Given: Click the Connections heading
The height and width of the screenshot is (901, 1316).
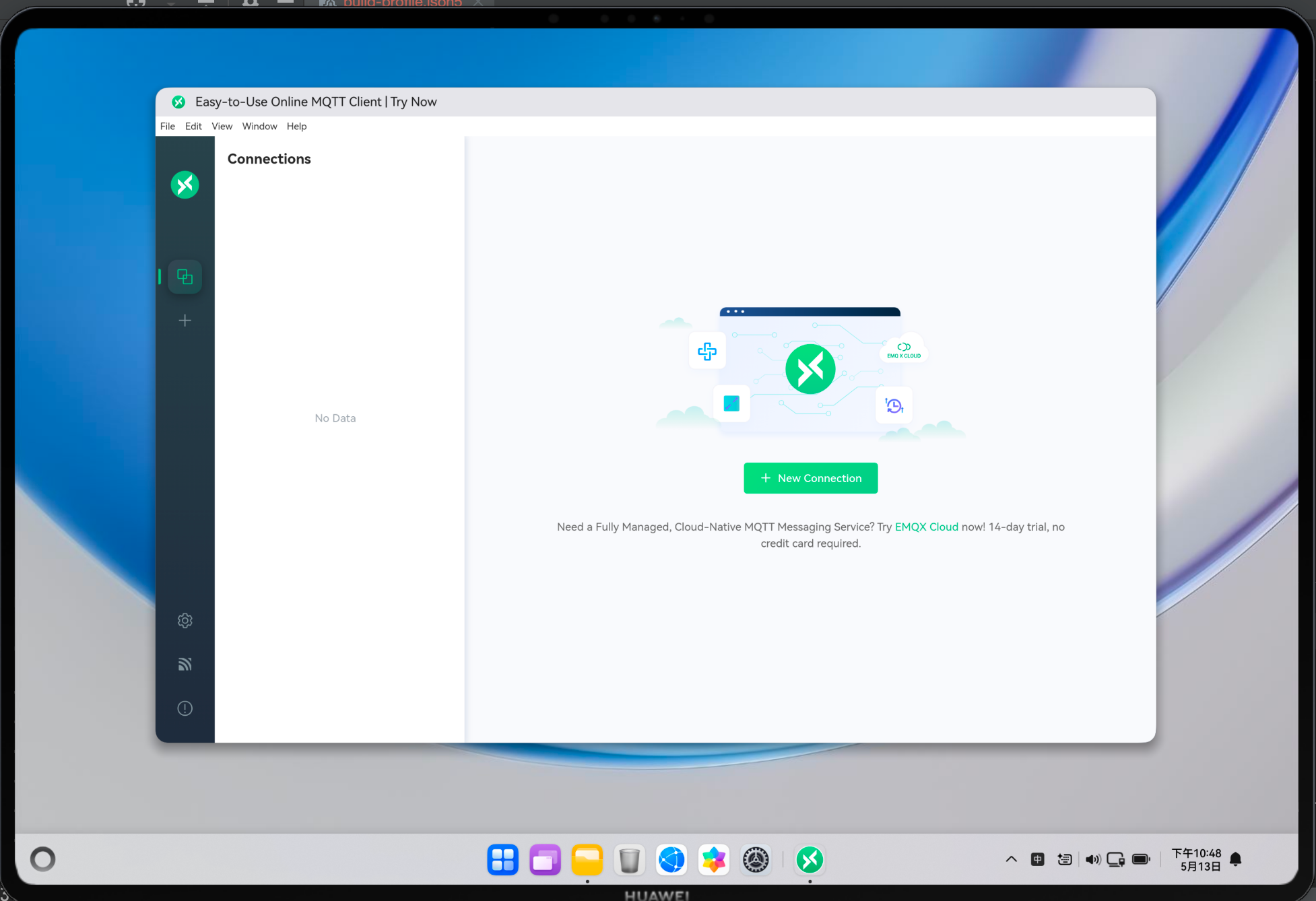Looking at the screenshot, I should (269, 159).
